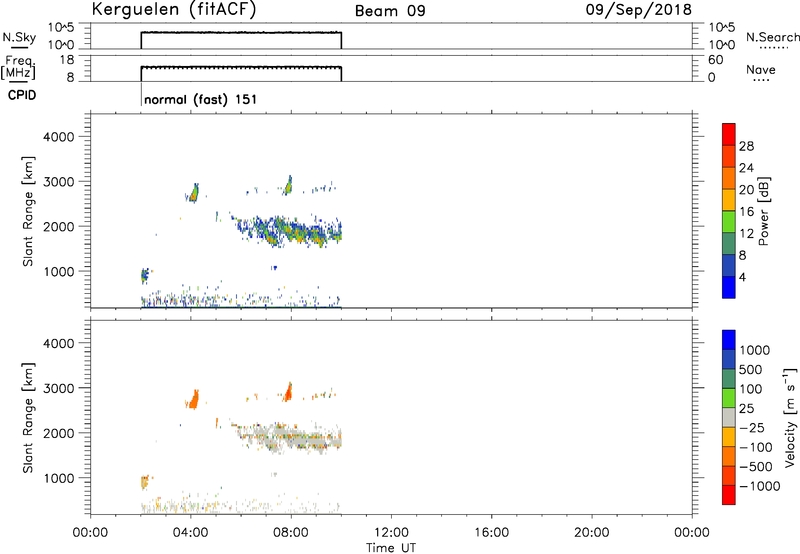The width and height of the screenshot is (800, 554).
Task: Click the '25' value on velocity colorbar
Action: tap(746, 408)
